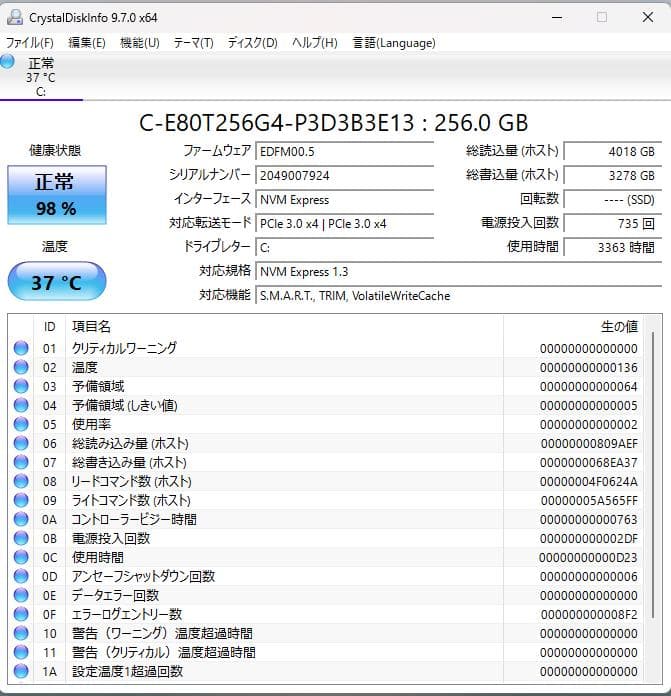Click status orb for row 0D アンセーフシャットダウン回数
The height and width of the screenshot is (696, 671).
click(21, 576)
